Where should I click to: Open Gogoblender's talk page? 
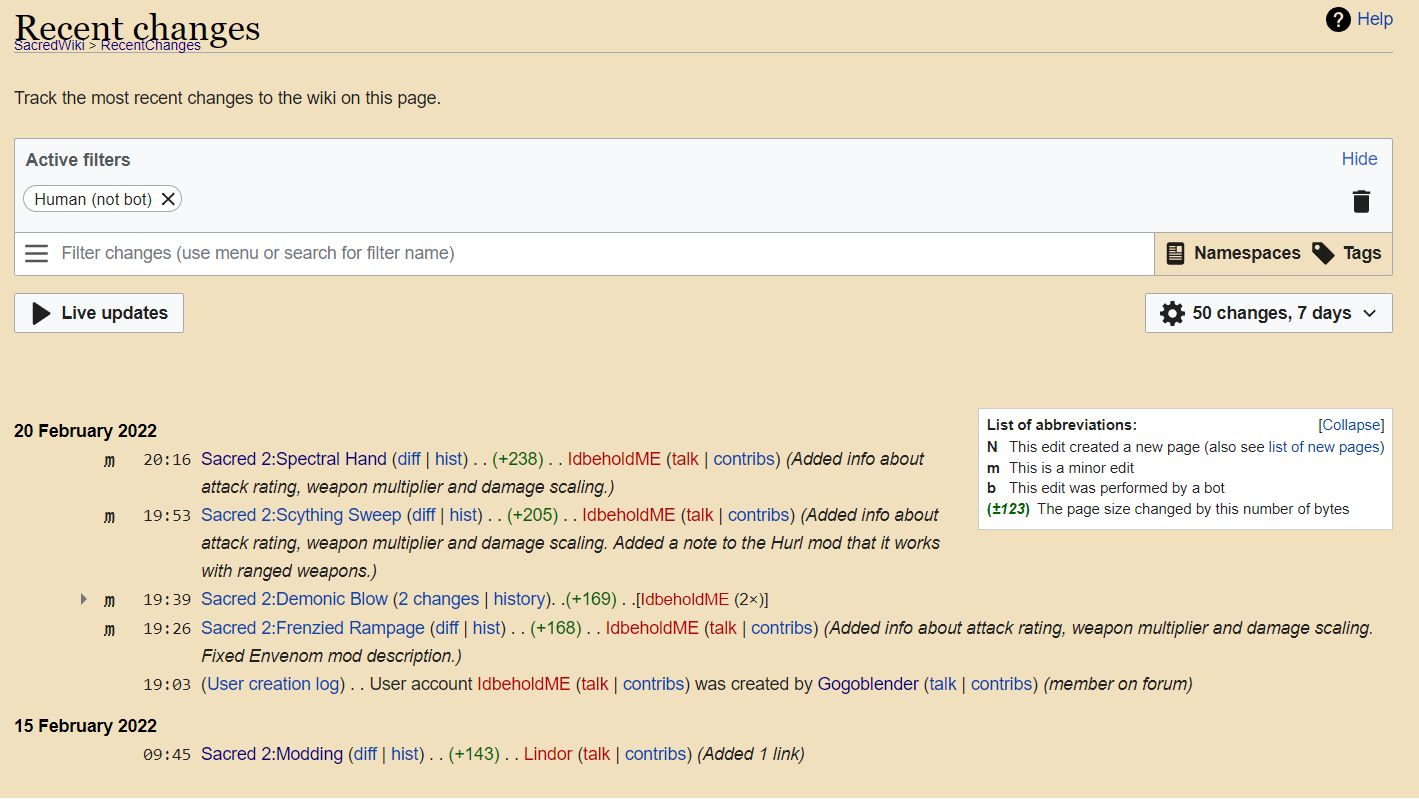(x=943, y=684)
